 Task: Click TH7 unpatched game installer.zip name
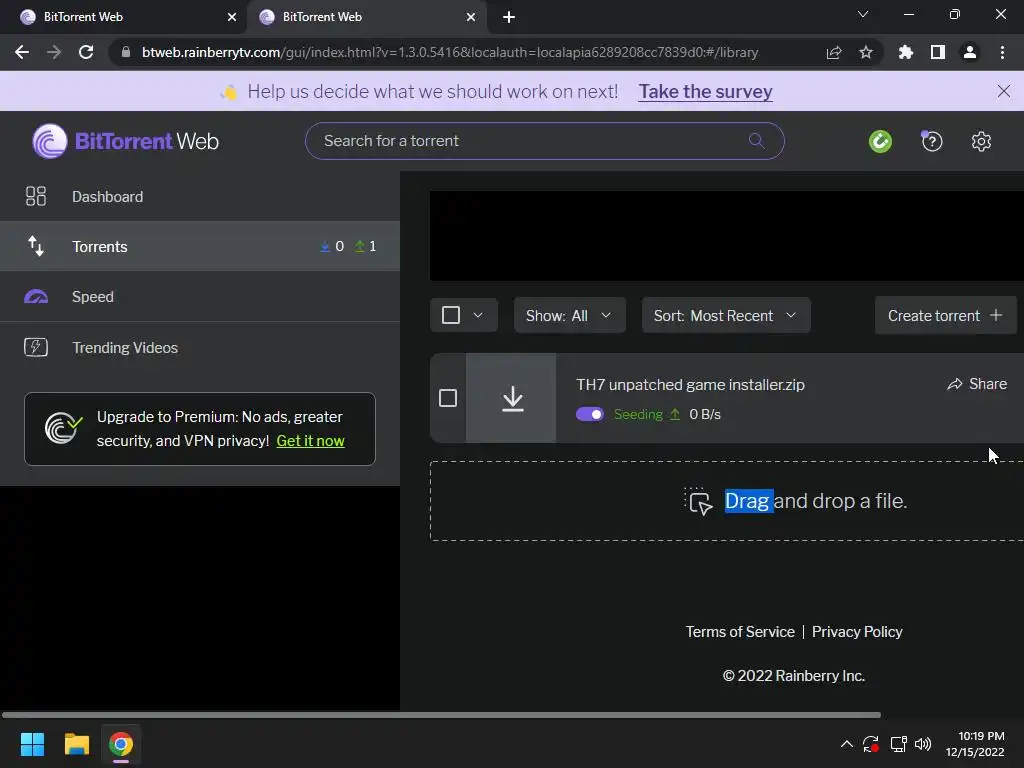tap(690, 385)
